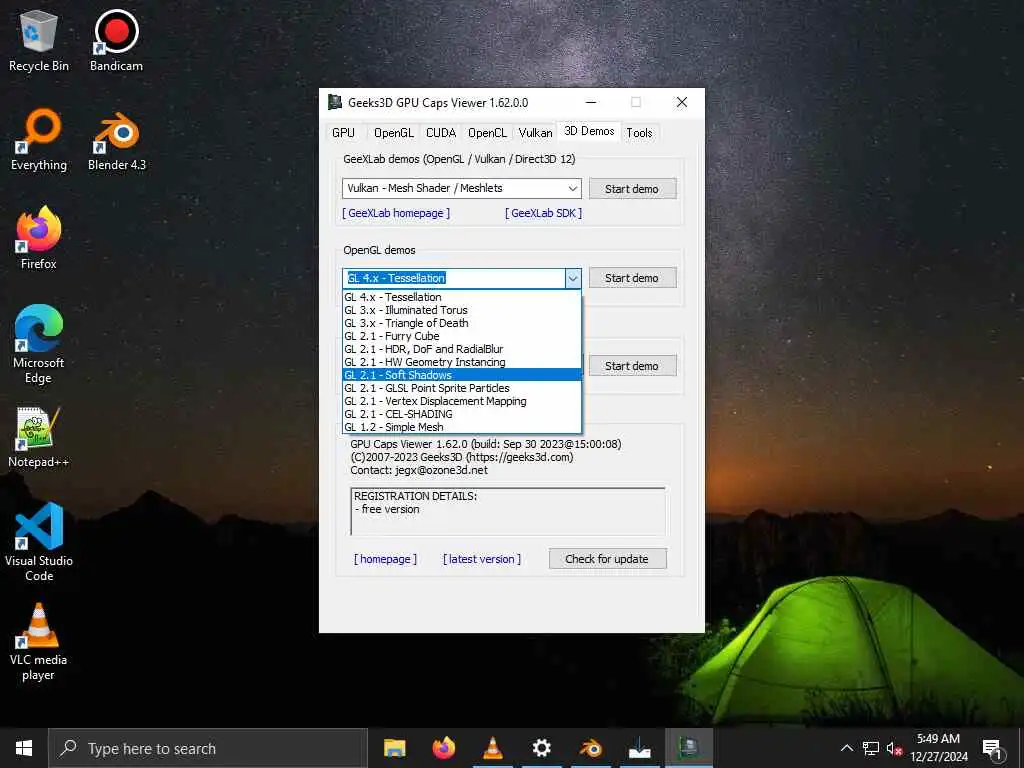Select the VLC media player desktop icon

(39, 642)
